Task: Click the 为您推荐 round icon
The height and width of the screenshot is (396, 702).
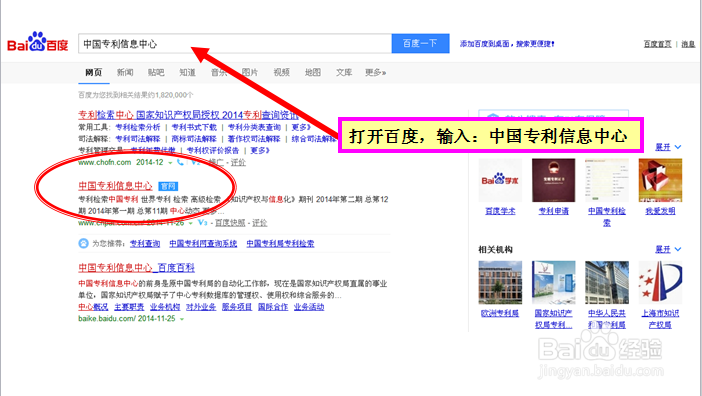Action: (84, 243)
